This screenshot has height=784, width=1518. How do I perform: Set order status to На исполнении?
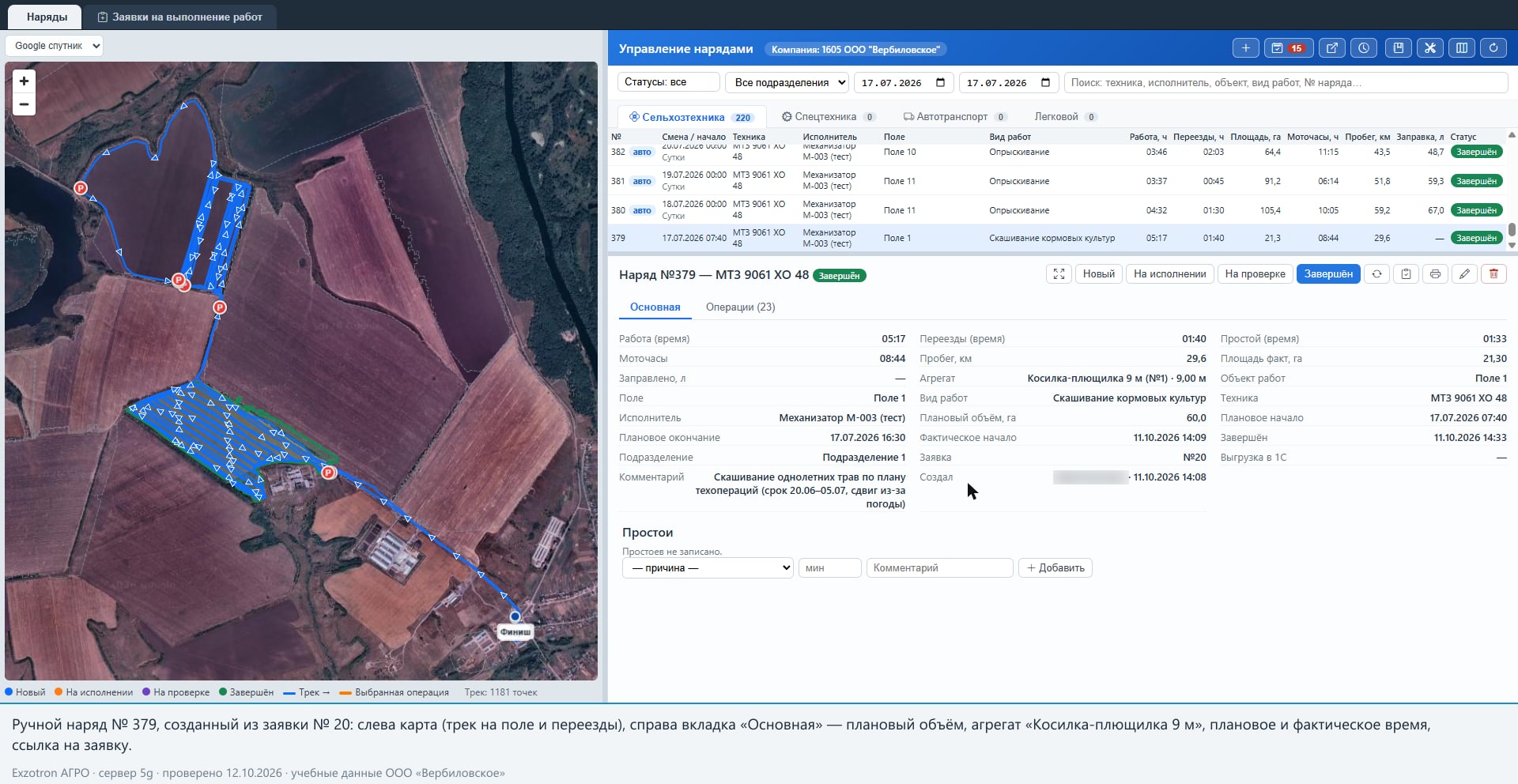click(x=1169, y=274)
